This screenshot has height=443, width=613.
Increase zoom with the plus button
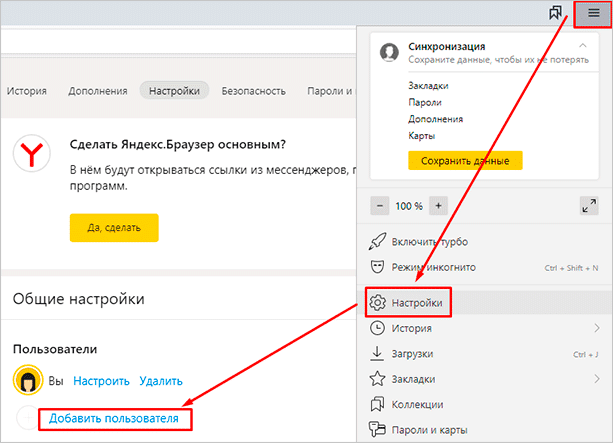click(438, 205)
